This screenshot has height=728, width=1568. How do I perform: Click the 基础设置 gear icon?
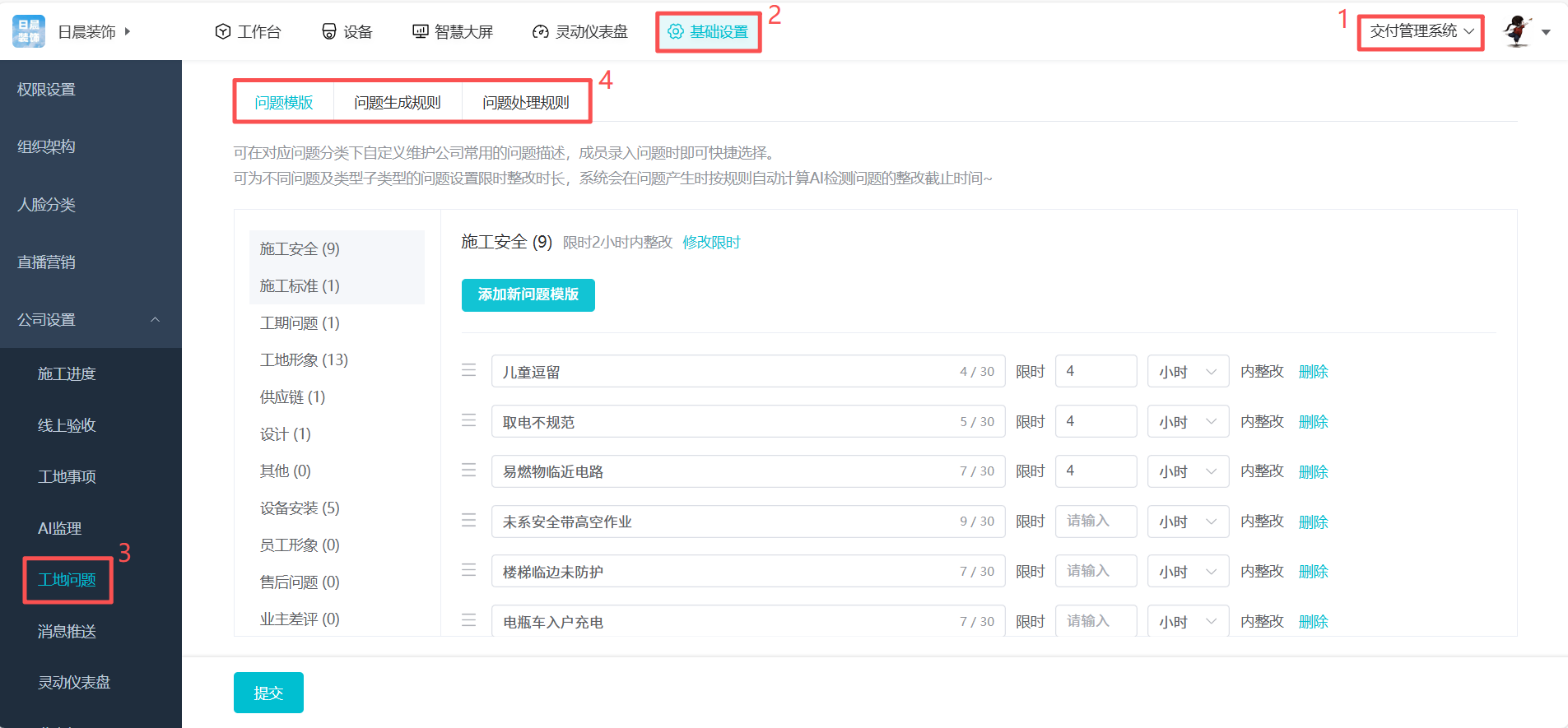click(675, 31)
